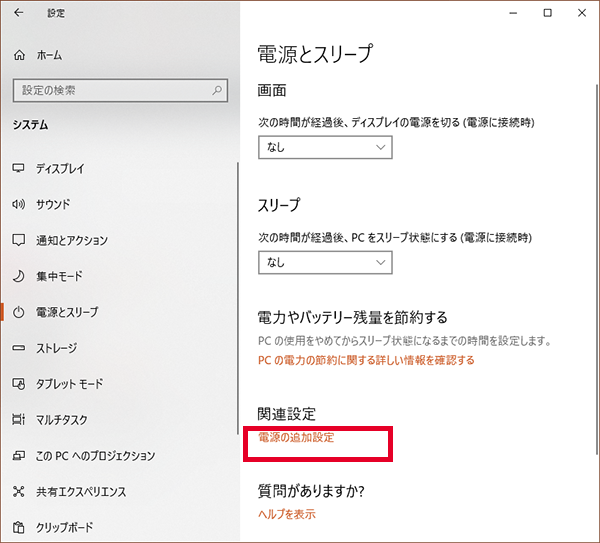The image size is (600, 543).
Task: Select the クリップボード icon
Action: pyautogui.click(x=18, y=527)
